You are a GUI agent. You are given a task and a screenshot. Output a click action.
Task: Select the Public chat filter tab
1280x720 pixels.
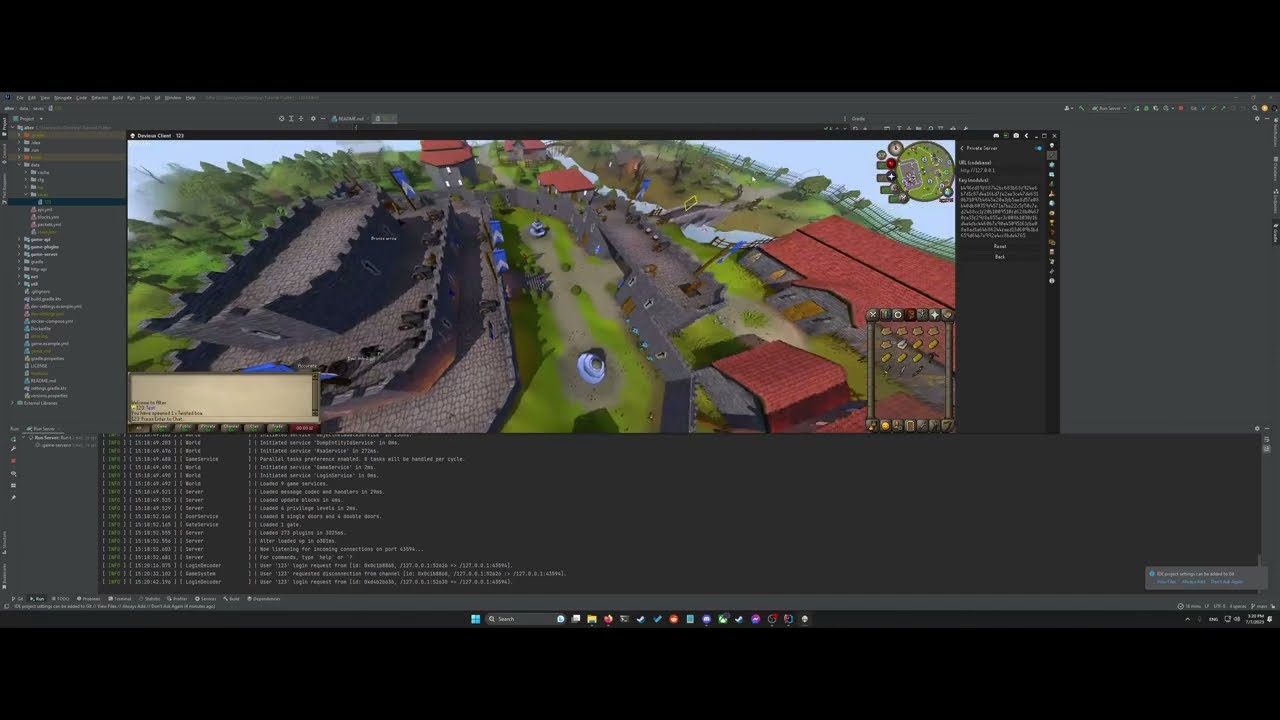[x=185, y=427]
